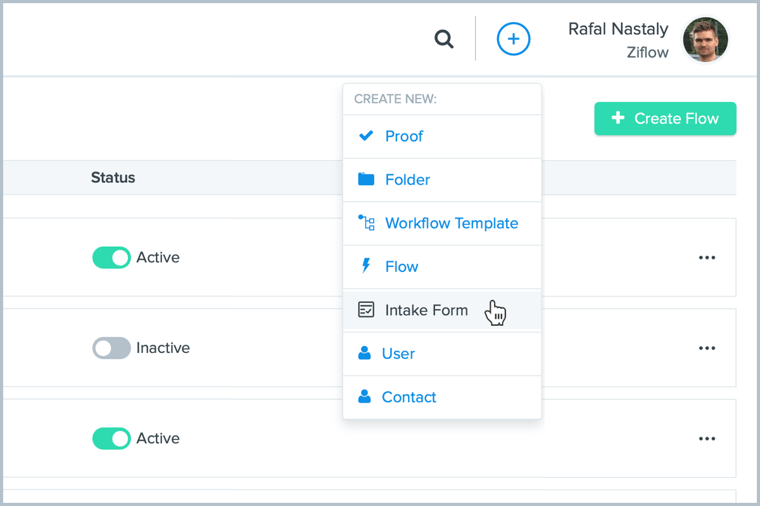Click the circled plus create icon
Viewport: 760px width, 506px height.
513,40
